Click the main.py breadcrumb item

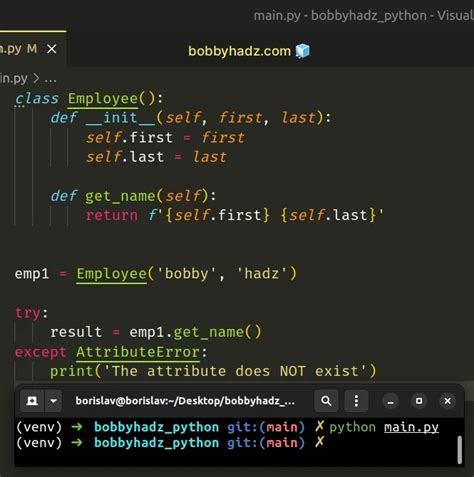(x=14, y=78)
